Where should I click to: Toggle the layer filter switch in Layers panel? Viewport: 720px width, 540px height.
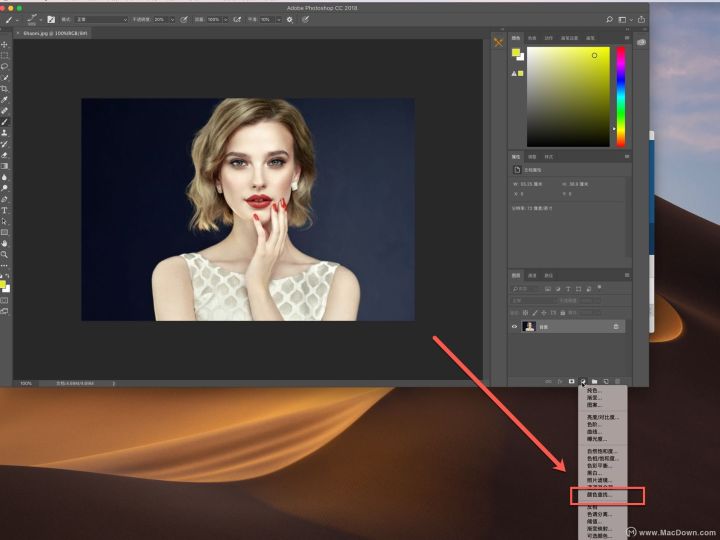599,288
